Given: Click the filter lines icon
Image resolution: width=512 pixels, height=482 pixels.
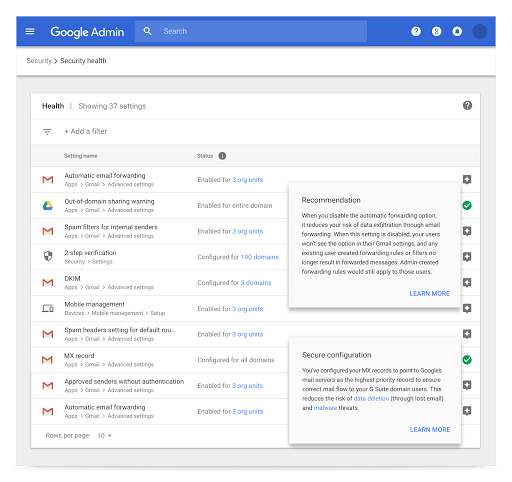Looking at the screenshot, I should click(x=47, y=132).
